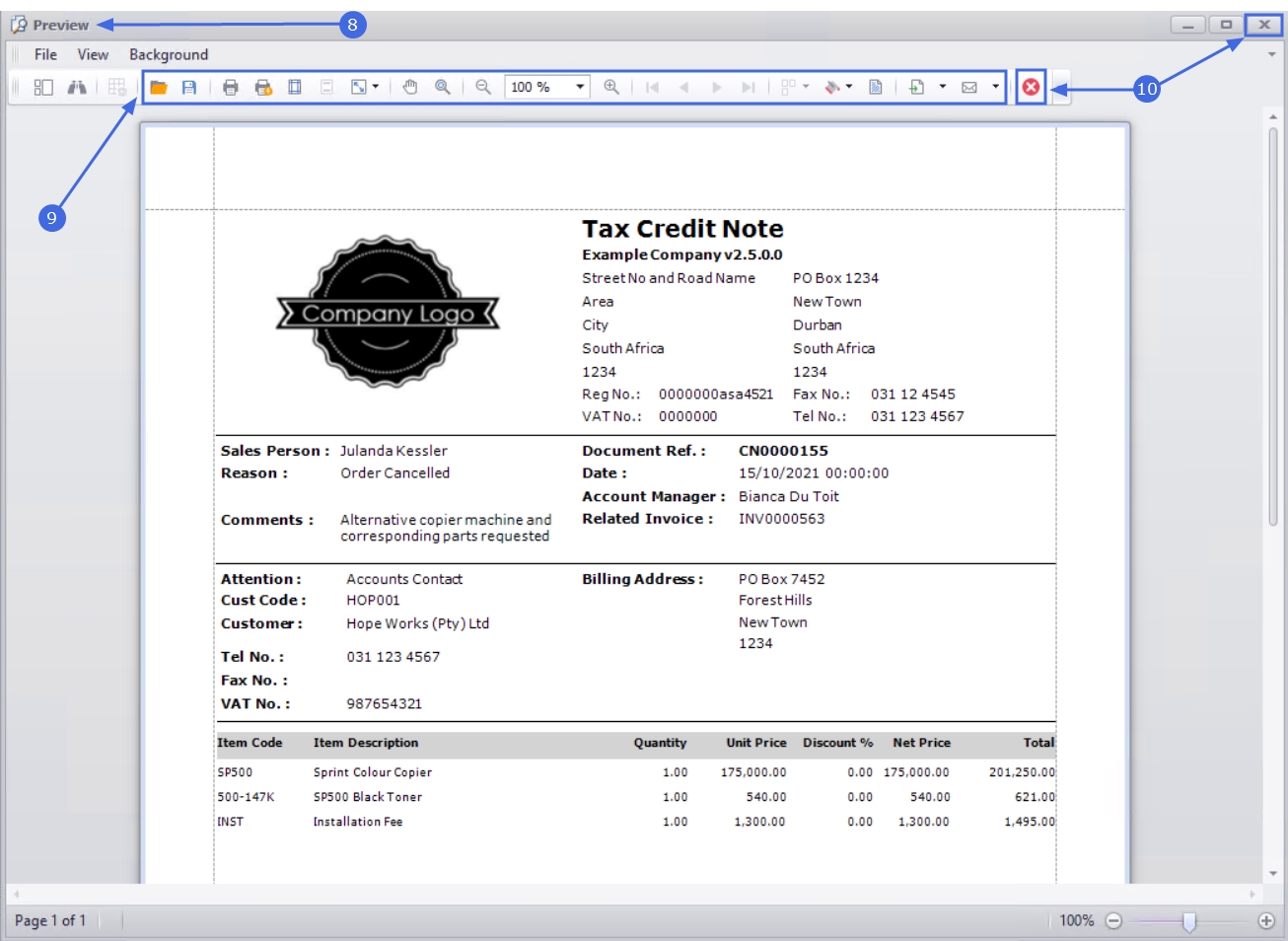
Task: Click the horizontal scrollbar left arrow
Action: [x=16, y=895]
